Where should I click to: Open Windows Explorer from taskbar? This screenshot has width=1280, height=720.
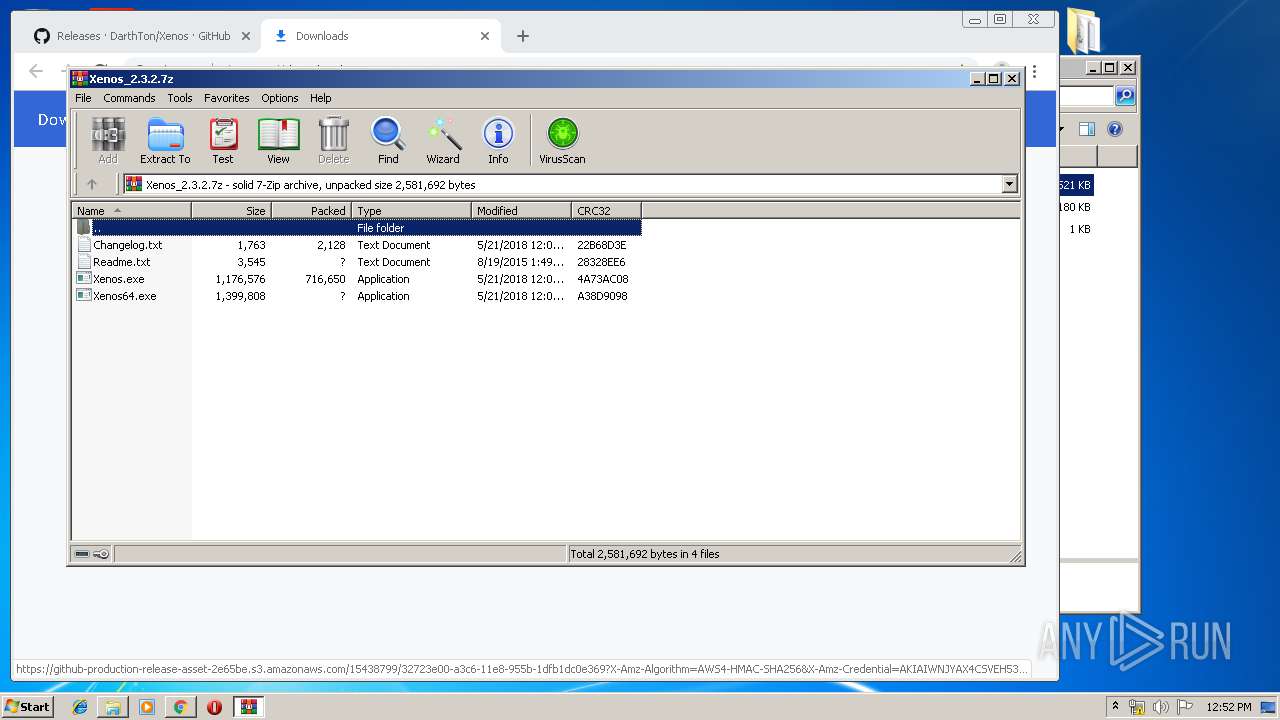tap(113, 707)
